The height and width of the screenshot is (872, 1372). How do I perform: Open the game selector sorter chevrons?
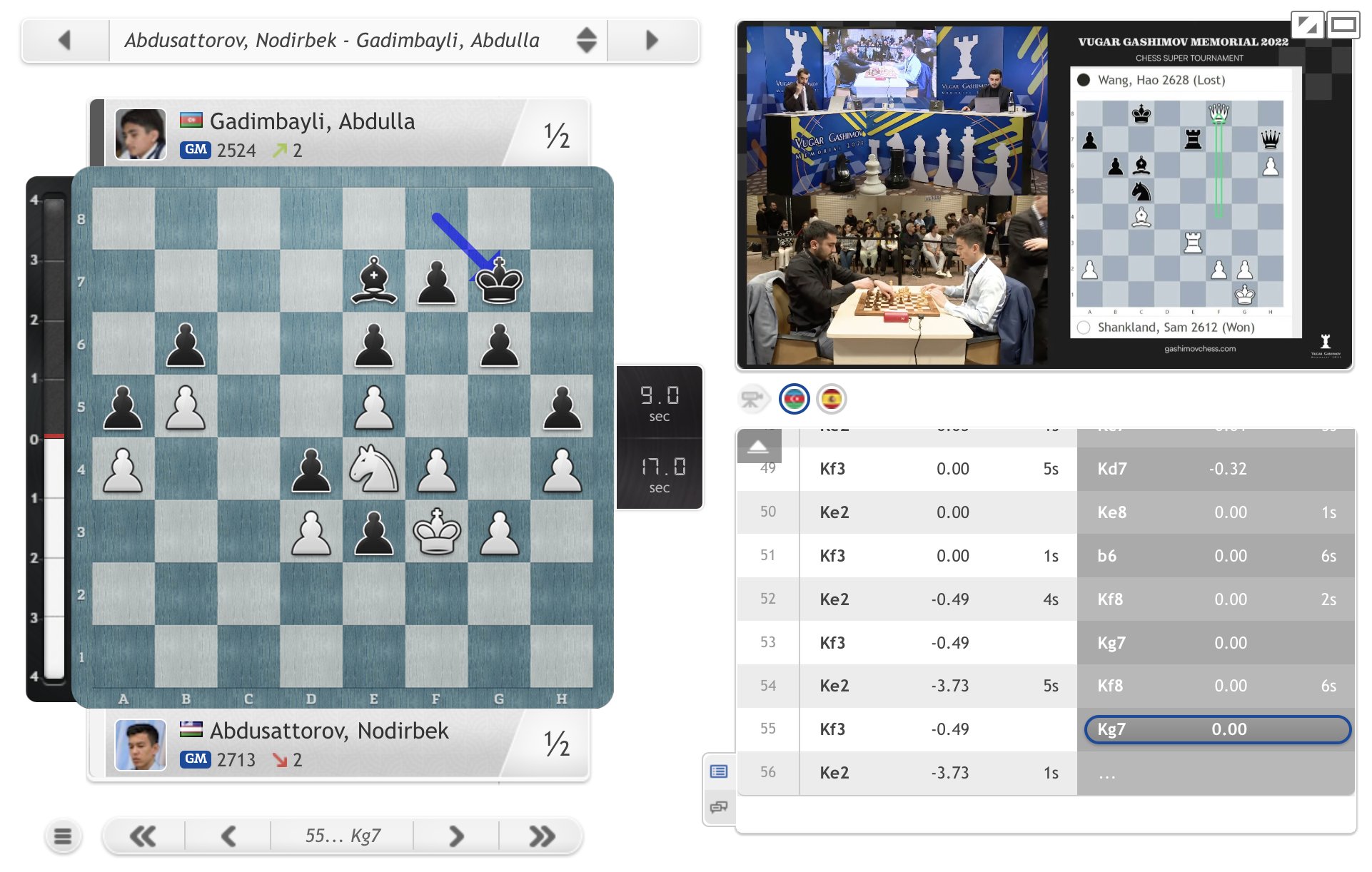585,41
